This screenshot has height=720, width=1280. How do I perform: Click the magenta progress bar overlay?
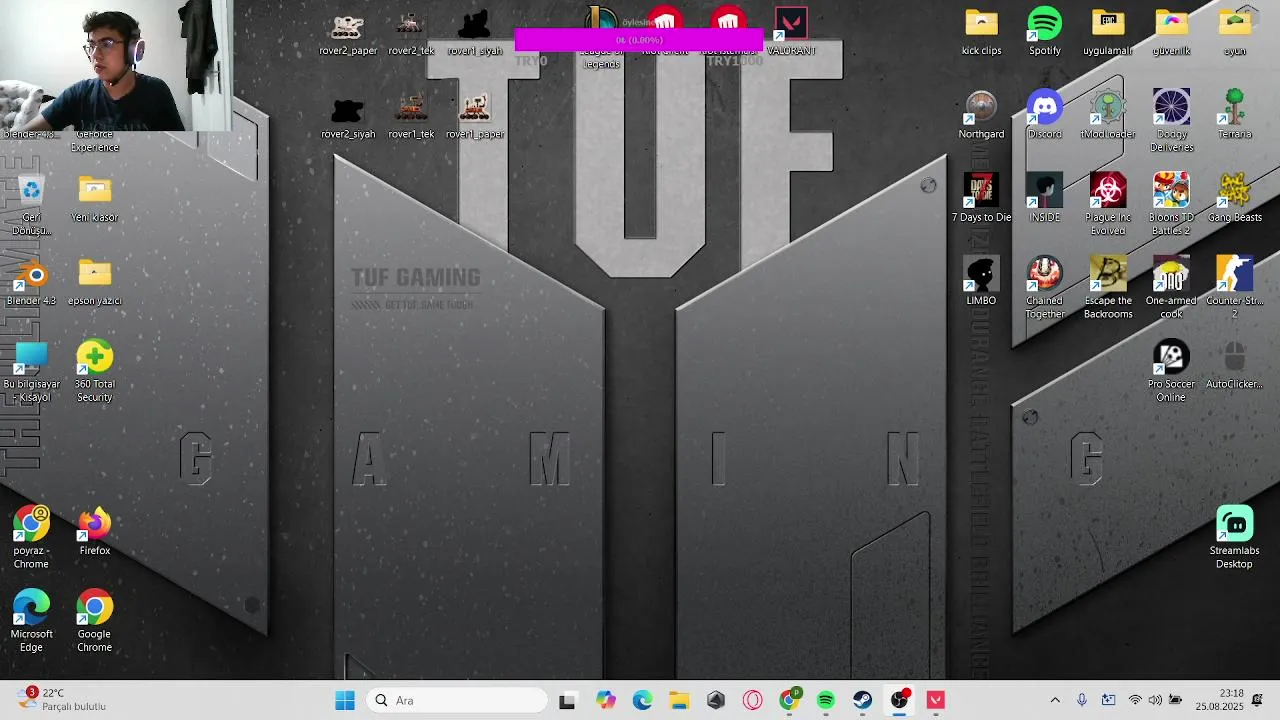(639, 40)
